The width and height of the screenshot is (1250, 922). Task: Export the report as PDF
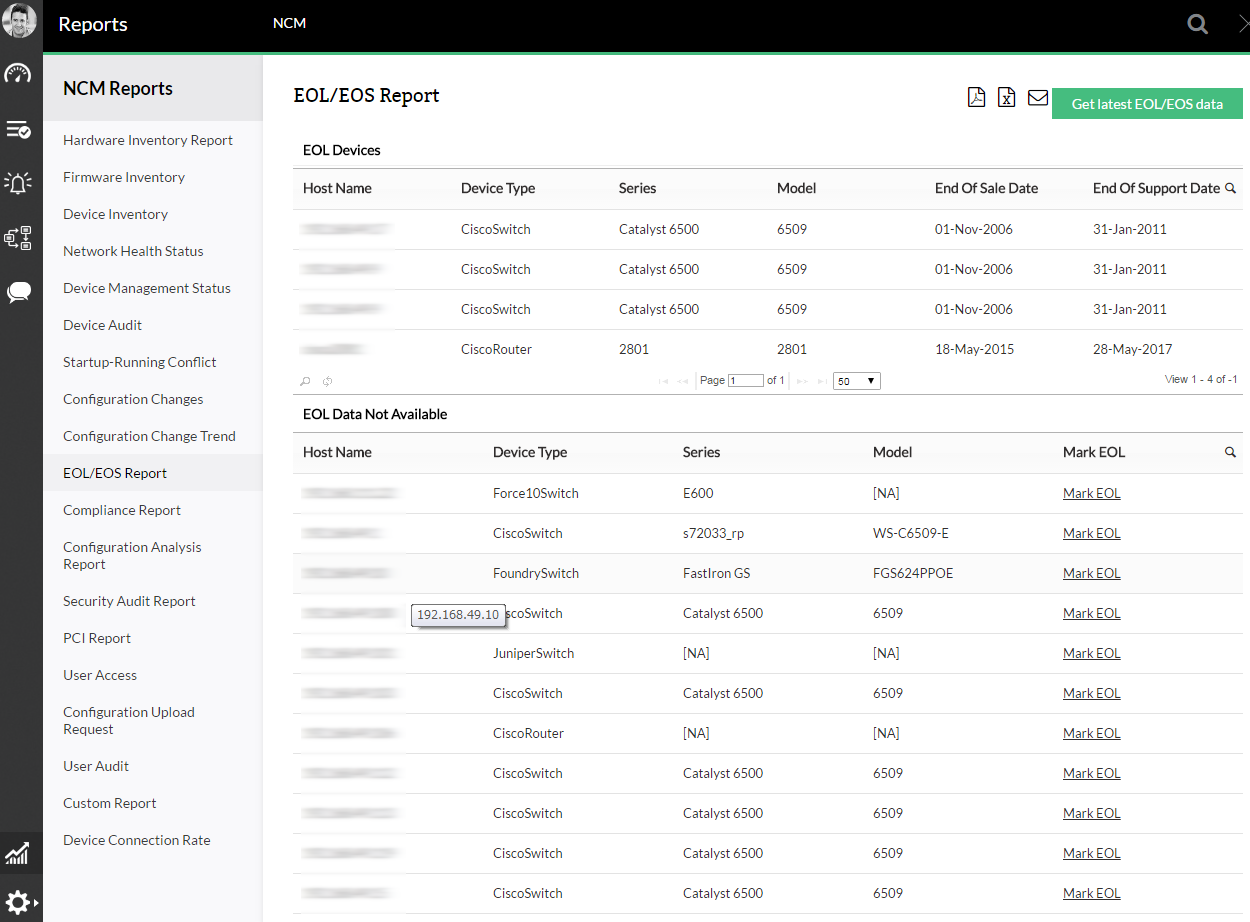coord(976,97)
